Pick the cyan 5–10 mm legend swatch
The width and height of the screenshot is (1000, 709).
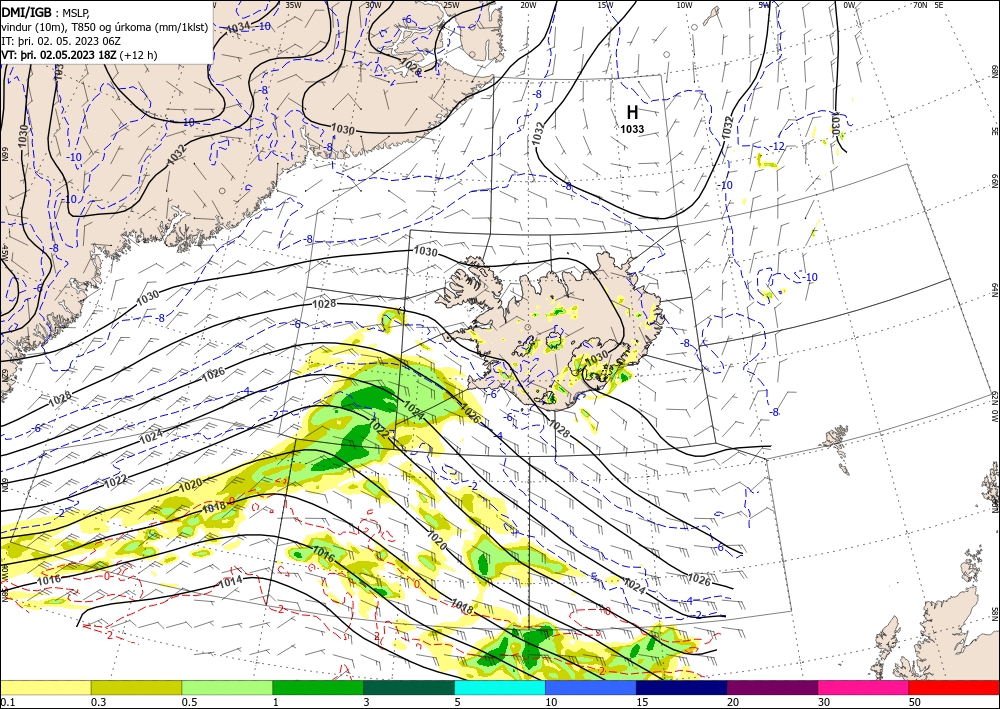[500, 687]
